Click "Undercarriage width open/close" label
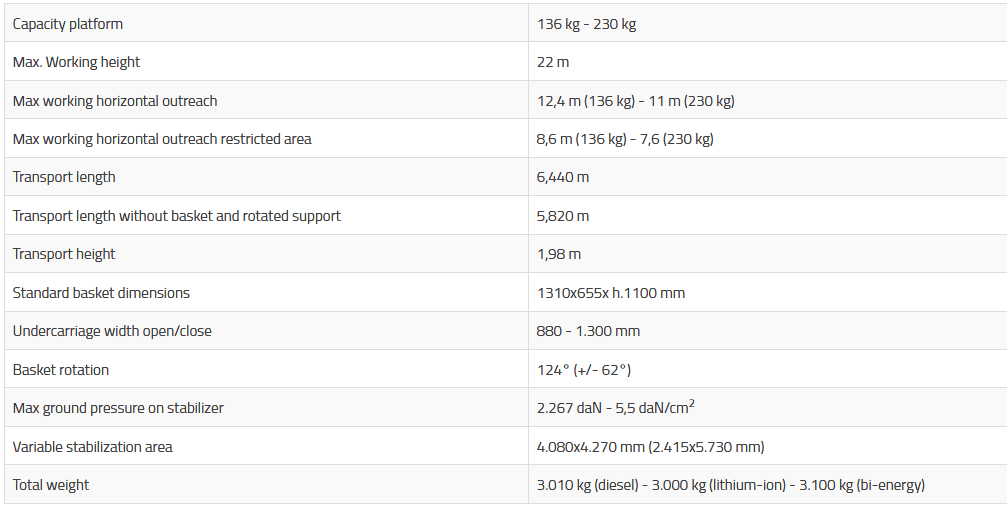Image resolution: width=1007 pixels, height=505 pixels. coord(112,331)
